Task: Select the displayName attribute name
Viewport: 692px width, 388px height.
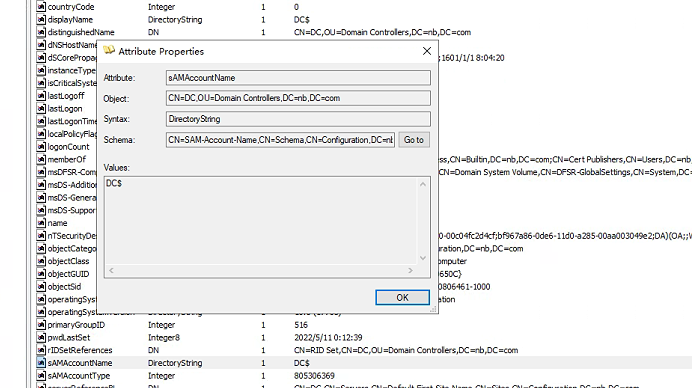Action: (70, 19)
